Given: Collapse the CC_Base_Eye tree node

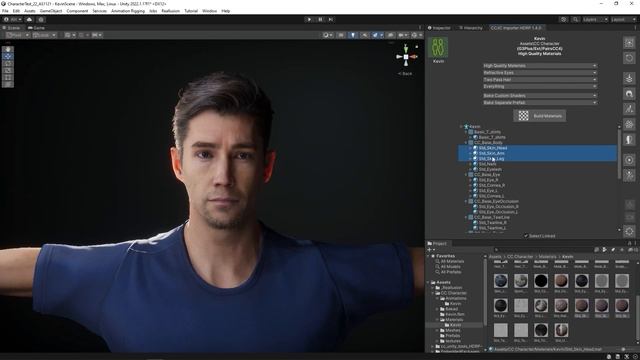Looking at the screenshot, I should coord(466,175).
